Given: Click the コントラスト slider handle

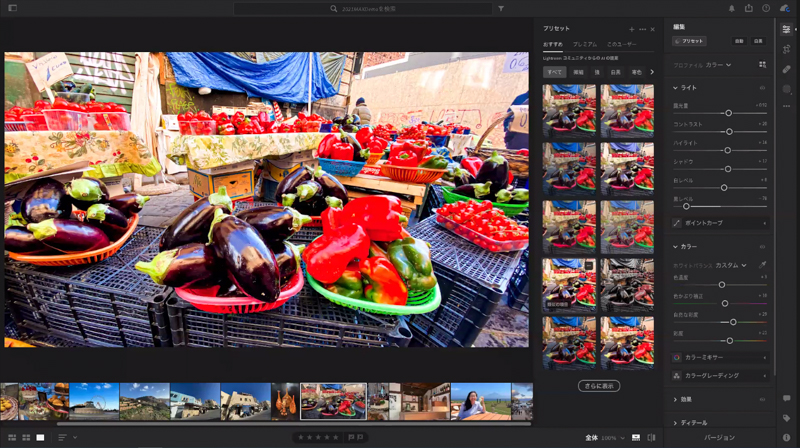Looking at the screenshot, I should click(729, 132).
